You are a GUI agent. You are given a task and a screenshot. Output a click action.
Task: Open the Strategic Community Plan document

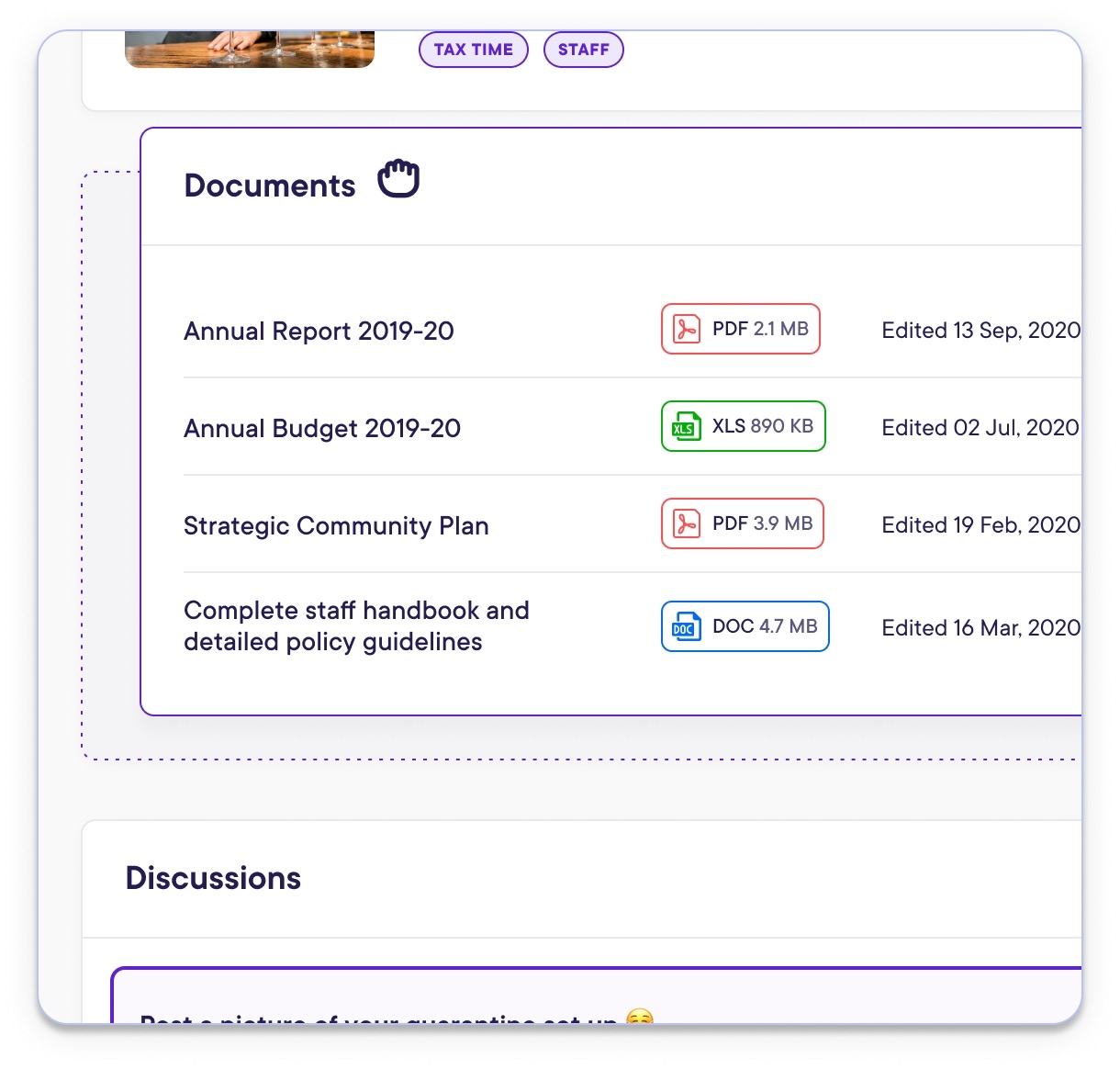click(x=336, y=525)
